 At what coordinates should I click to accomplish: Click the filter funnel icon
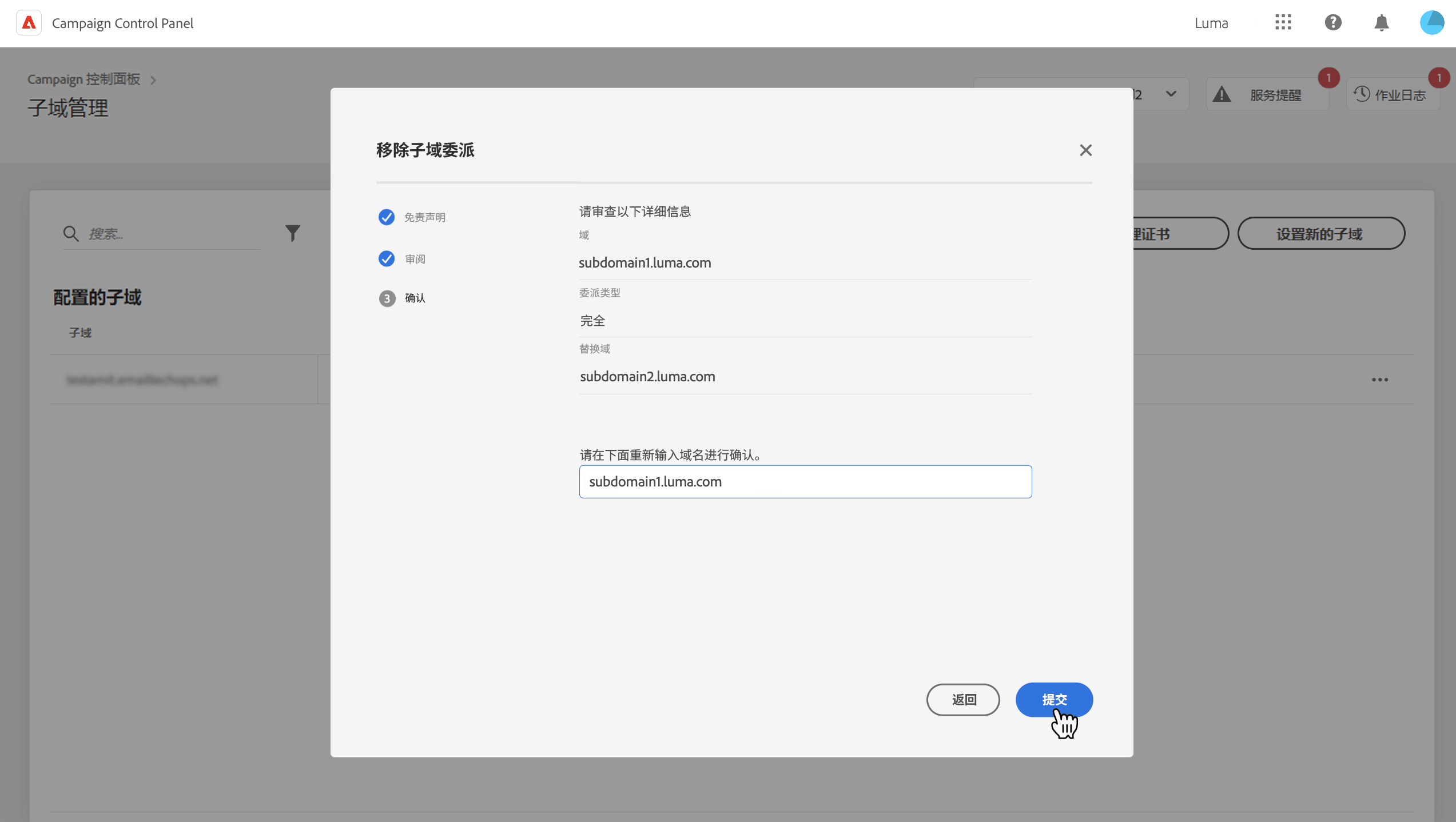click(x=292, y=233)
